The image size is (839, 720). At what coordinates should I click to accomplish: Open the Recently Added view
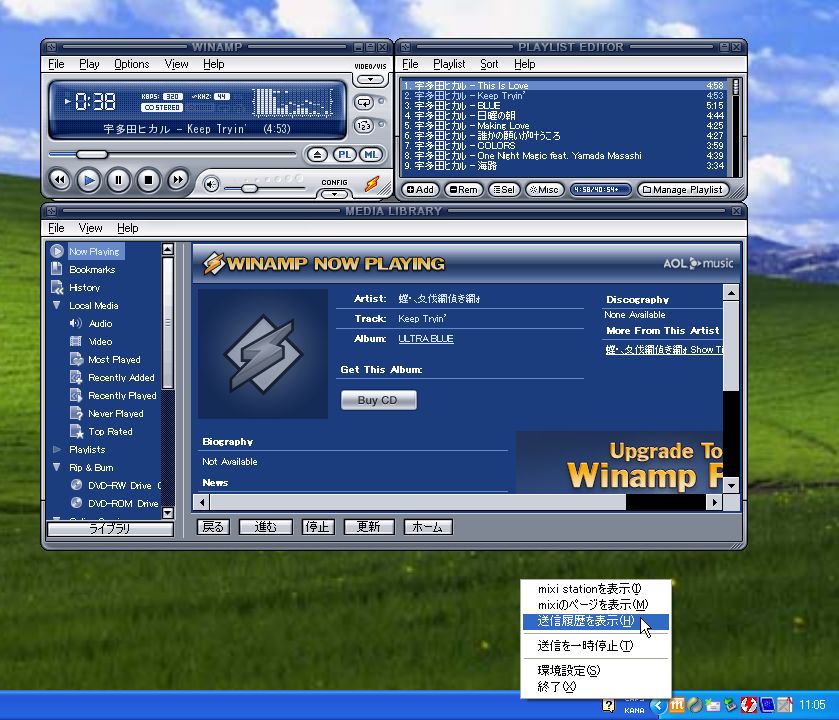121,378
